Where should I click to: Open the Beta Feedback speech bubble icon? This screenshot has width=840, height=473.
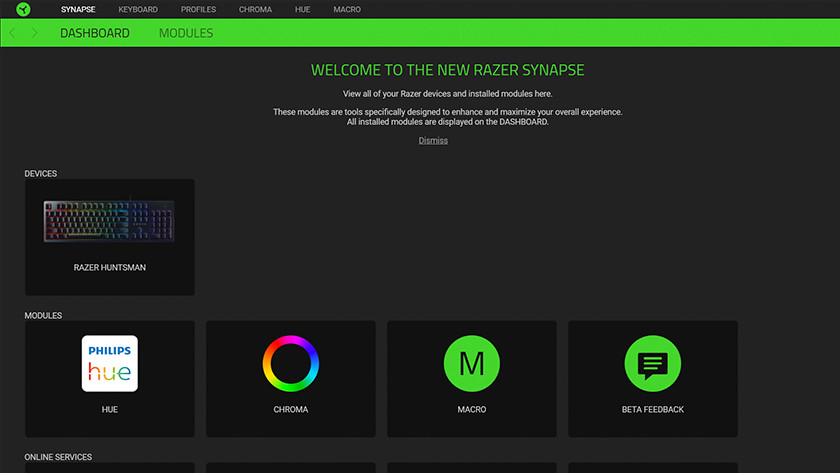pos(652,363)
